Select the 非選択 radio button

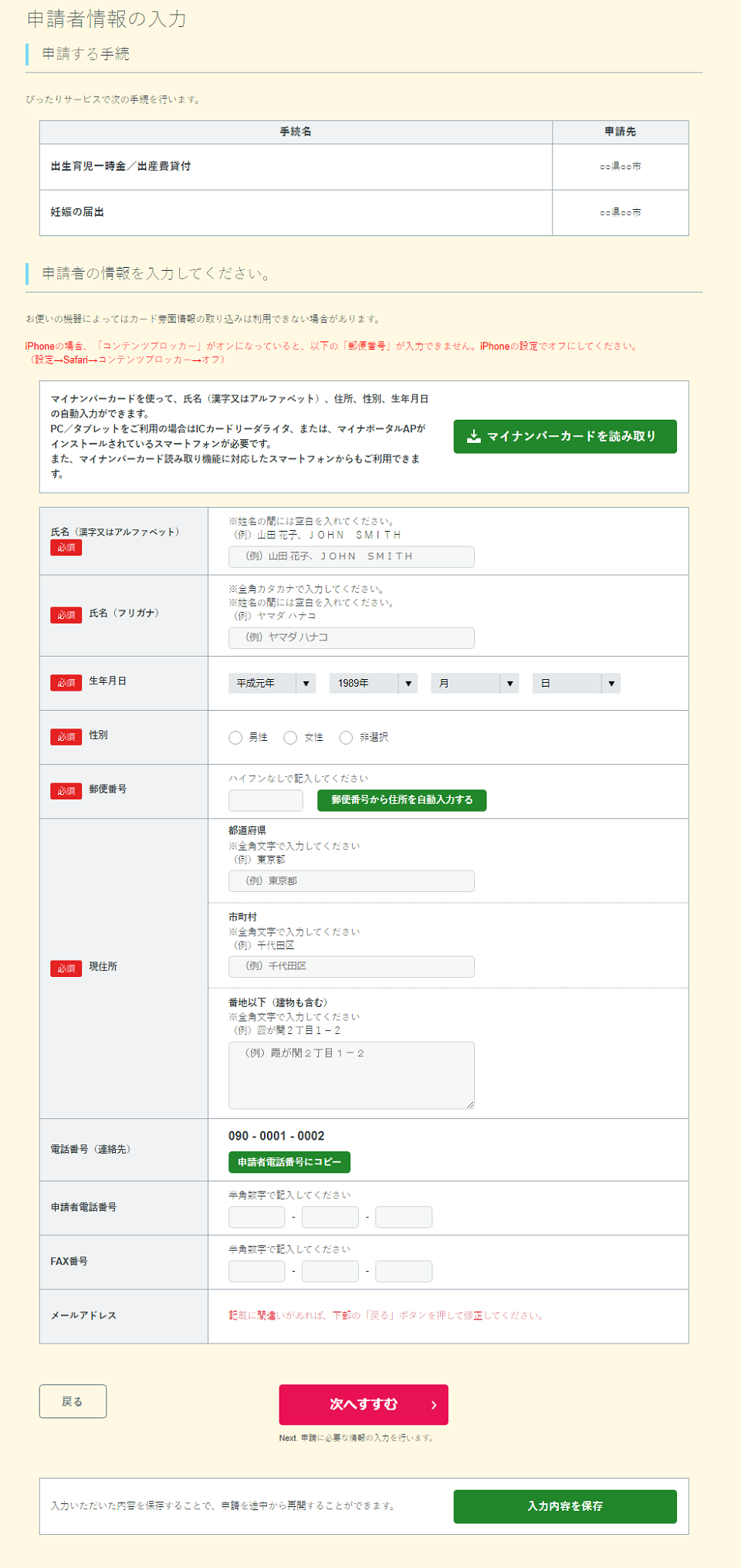point(346,738)
